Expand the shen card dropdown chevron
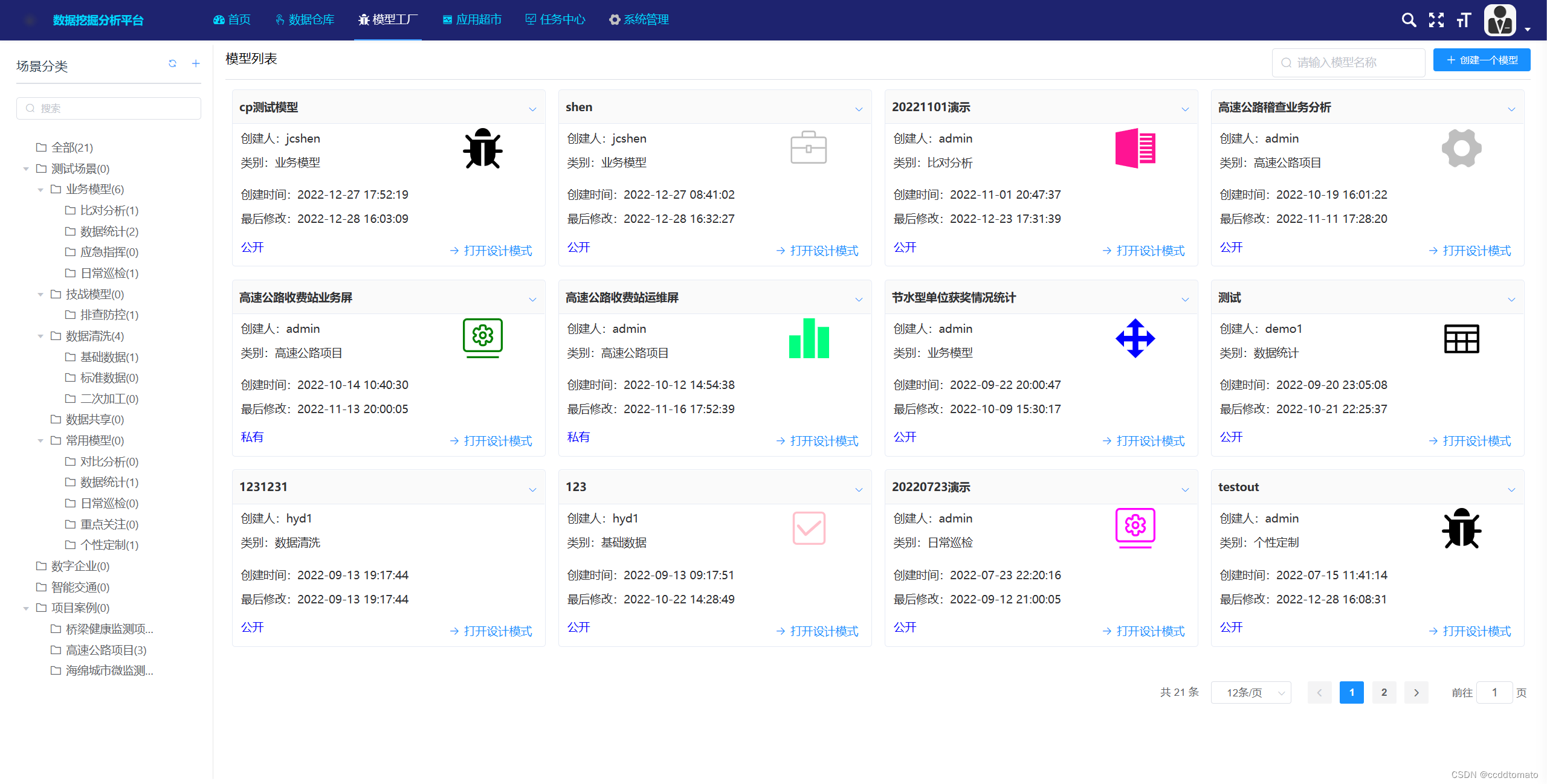The image size is (1547, 784). (859, 109)
